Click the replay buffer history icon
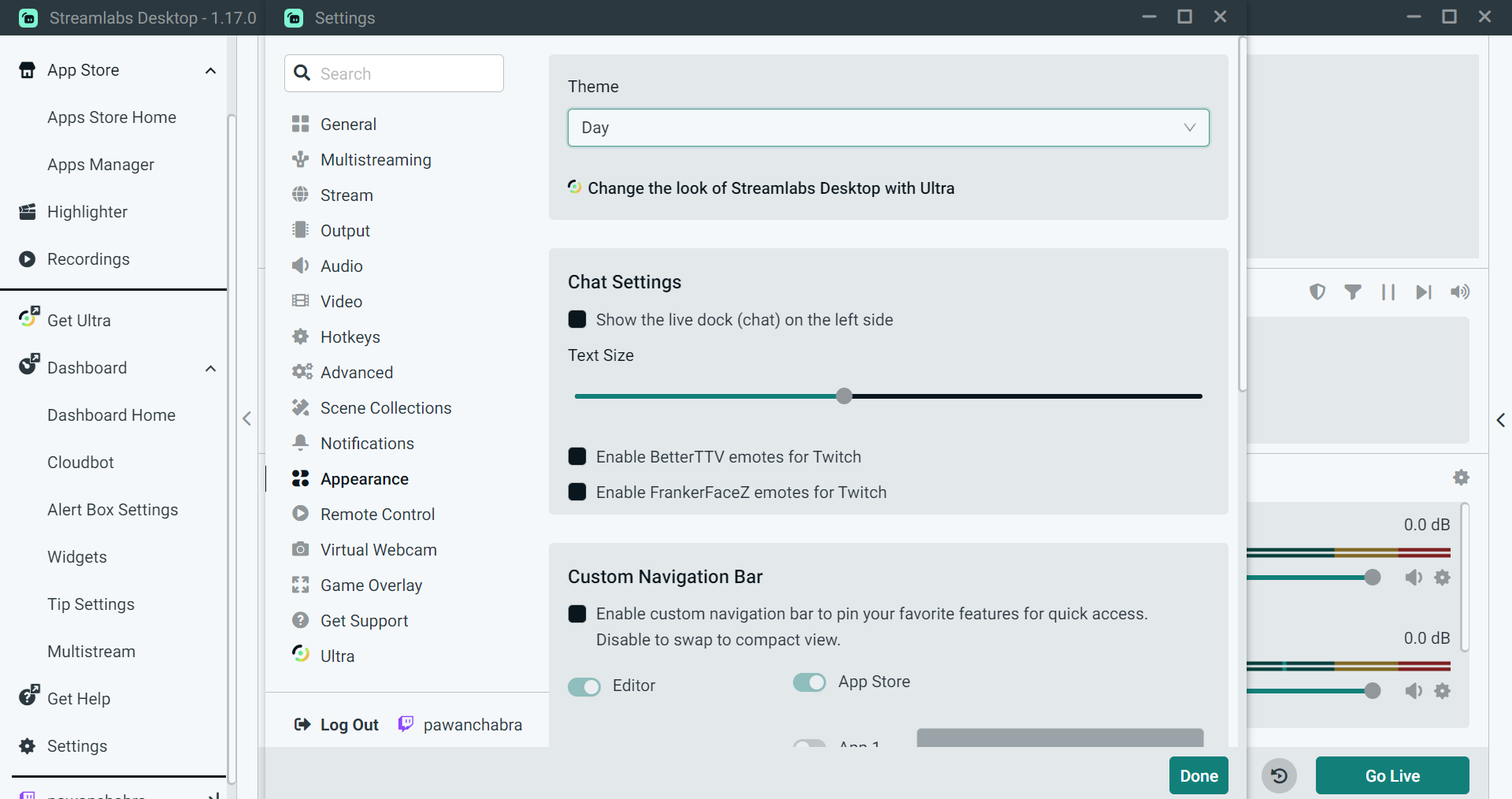1512x799 pixels. (1280, 776)
